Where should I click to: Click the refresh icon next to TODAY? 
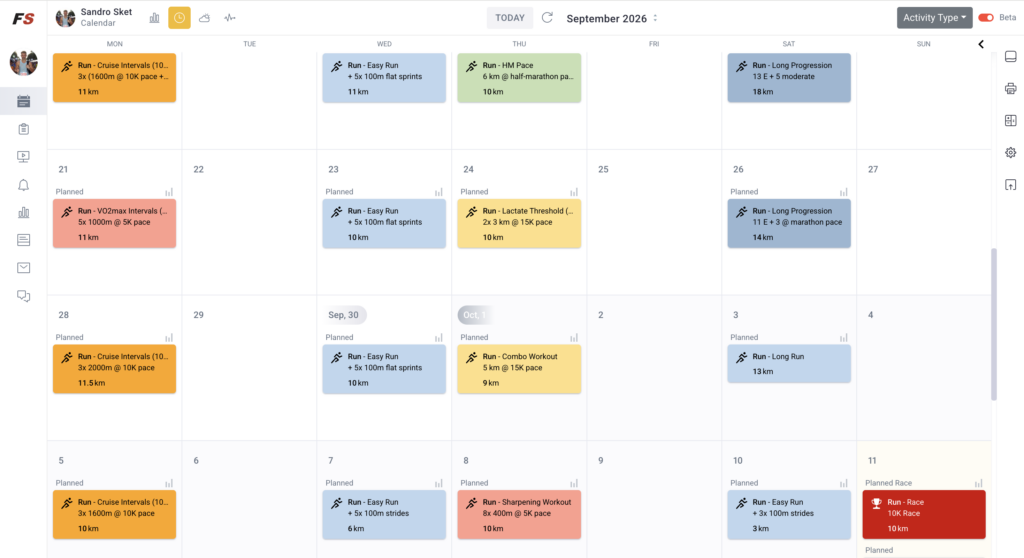547,18
